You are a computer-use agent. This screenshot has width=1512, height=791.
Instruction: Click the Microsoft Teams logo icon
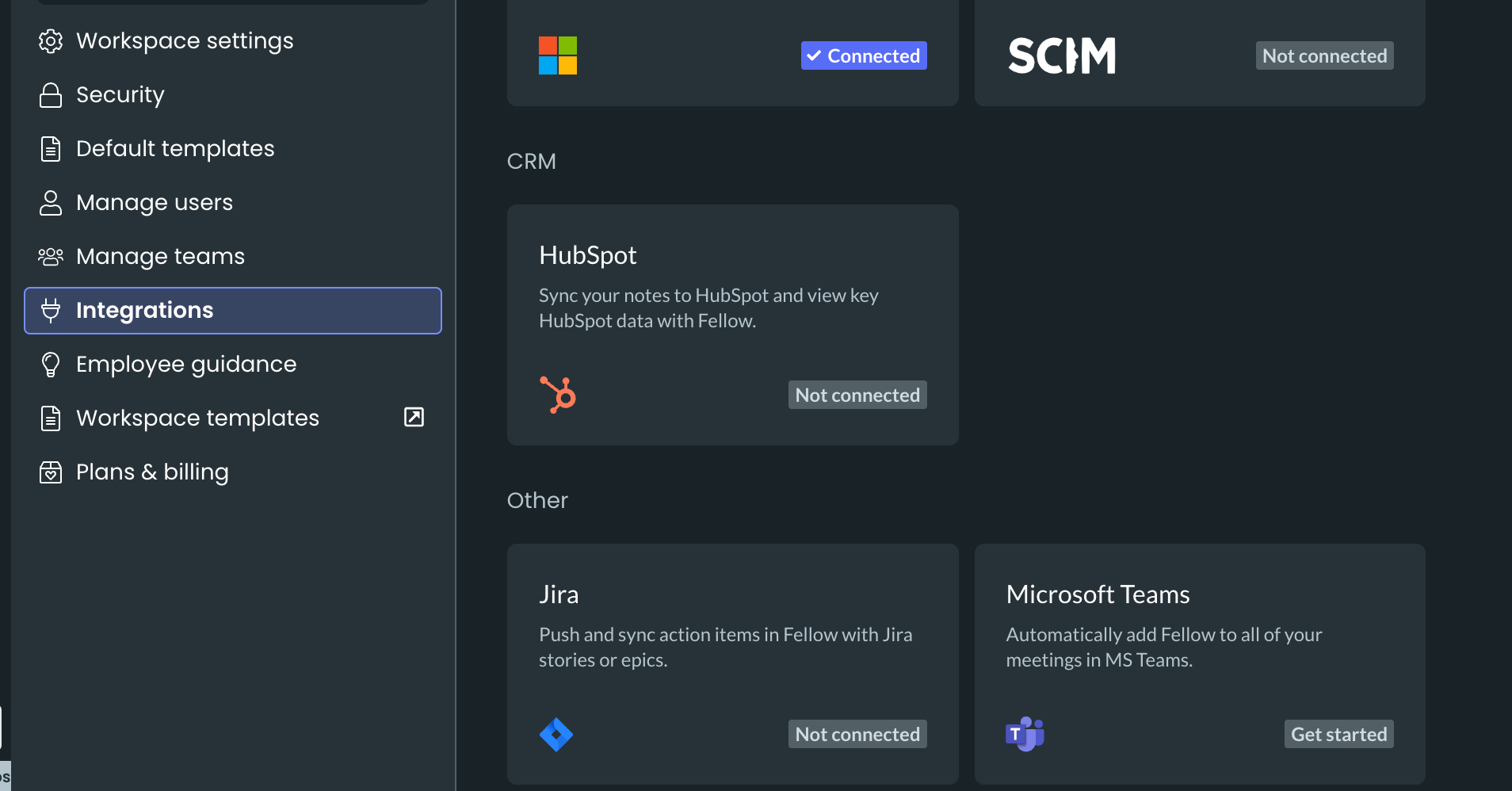[x=1025, y=734]
